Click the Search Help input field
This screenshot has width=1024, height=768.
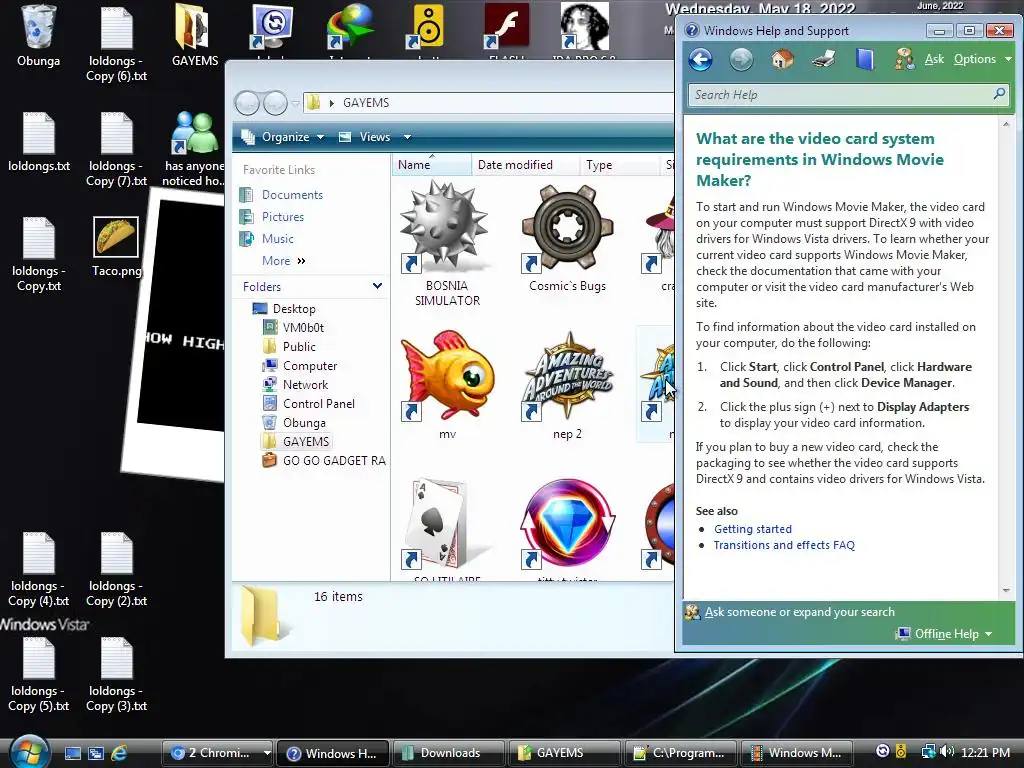[x=840, y=95]
